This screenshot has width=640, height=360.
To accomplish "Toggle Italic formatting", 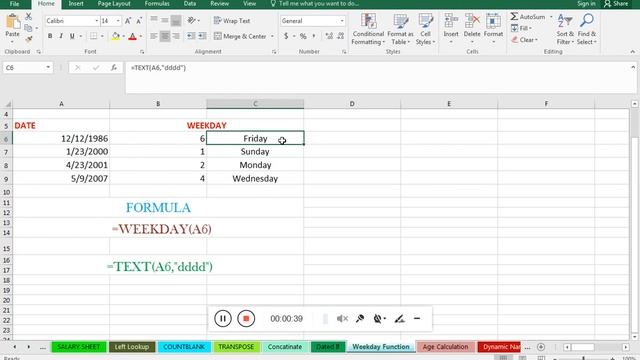I will [x=61, y=36].
